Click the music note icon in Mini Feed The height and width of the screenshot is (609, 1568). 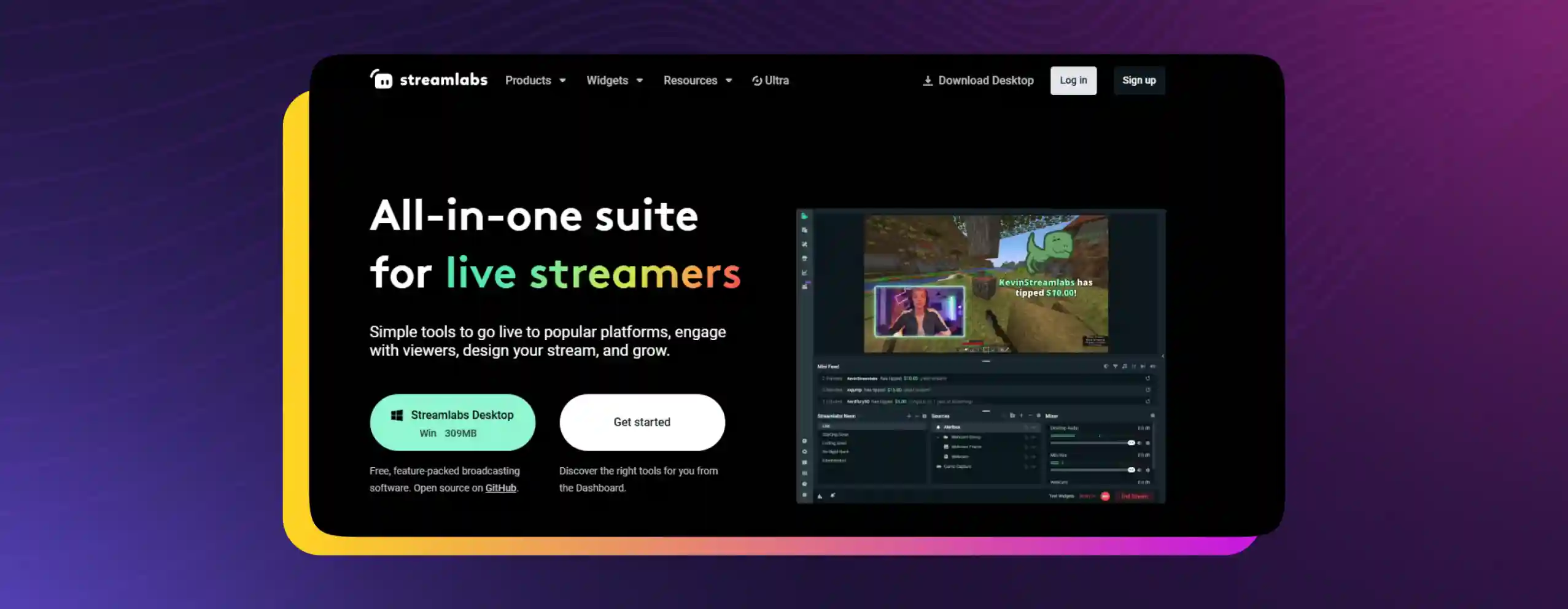[1125, 367]
